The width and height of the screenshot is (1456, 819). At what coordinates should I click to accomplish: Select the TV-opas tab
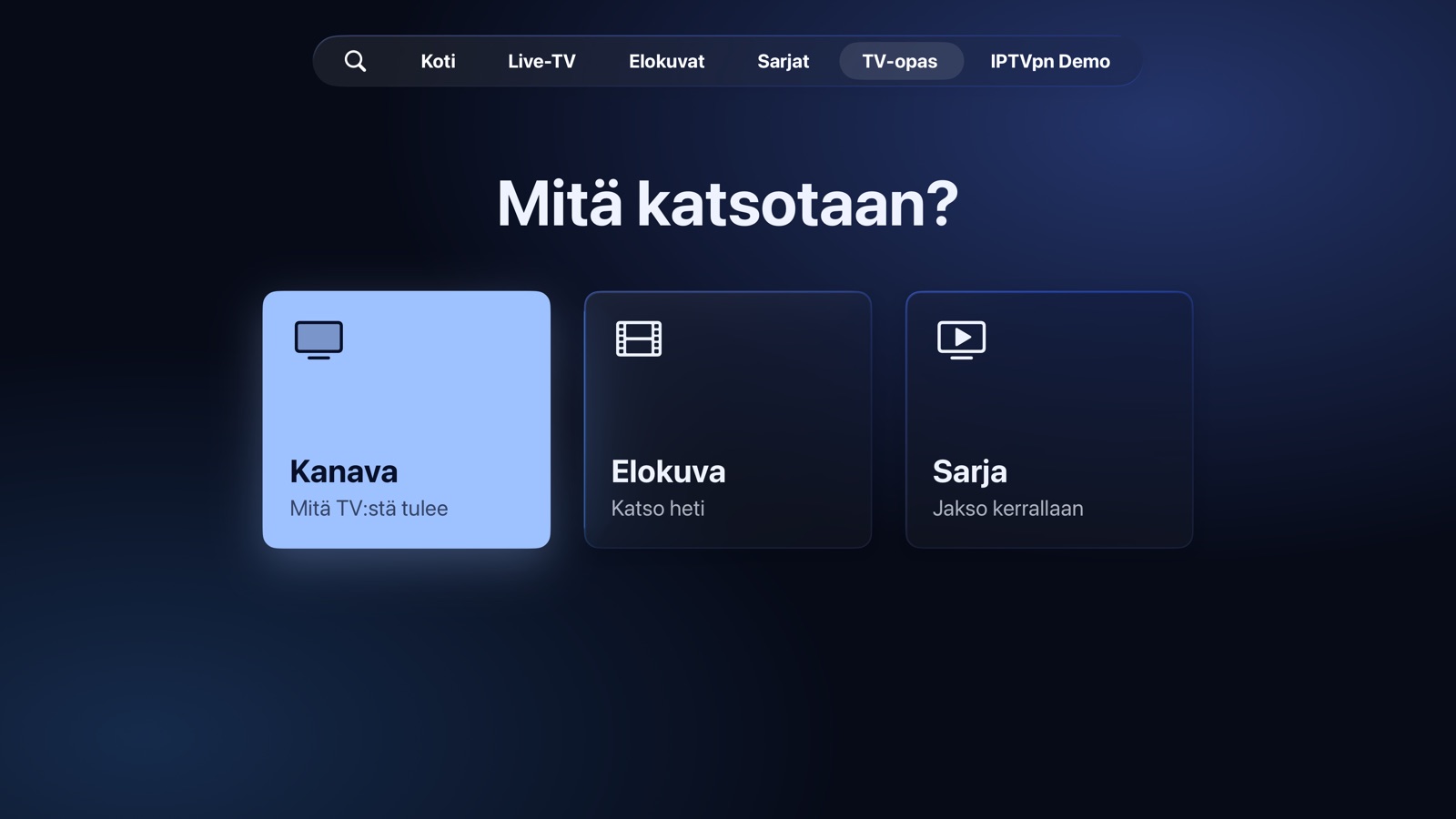[900, 61]
